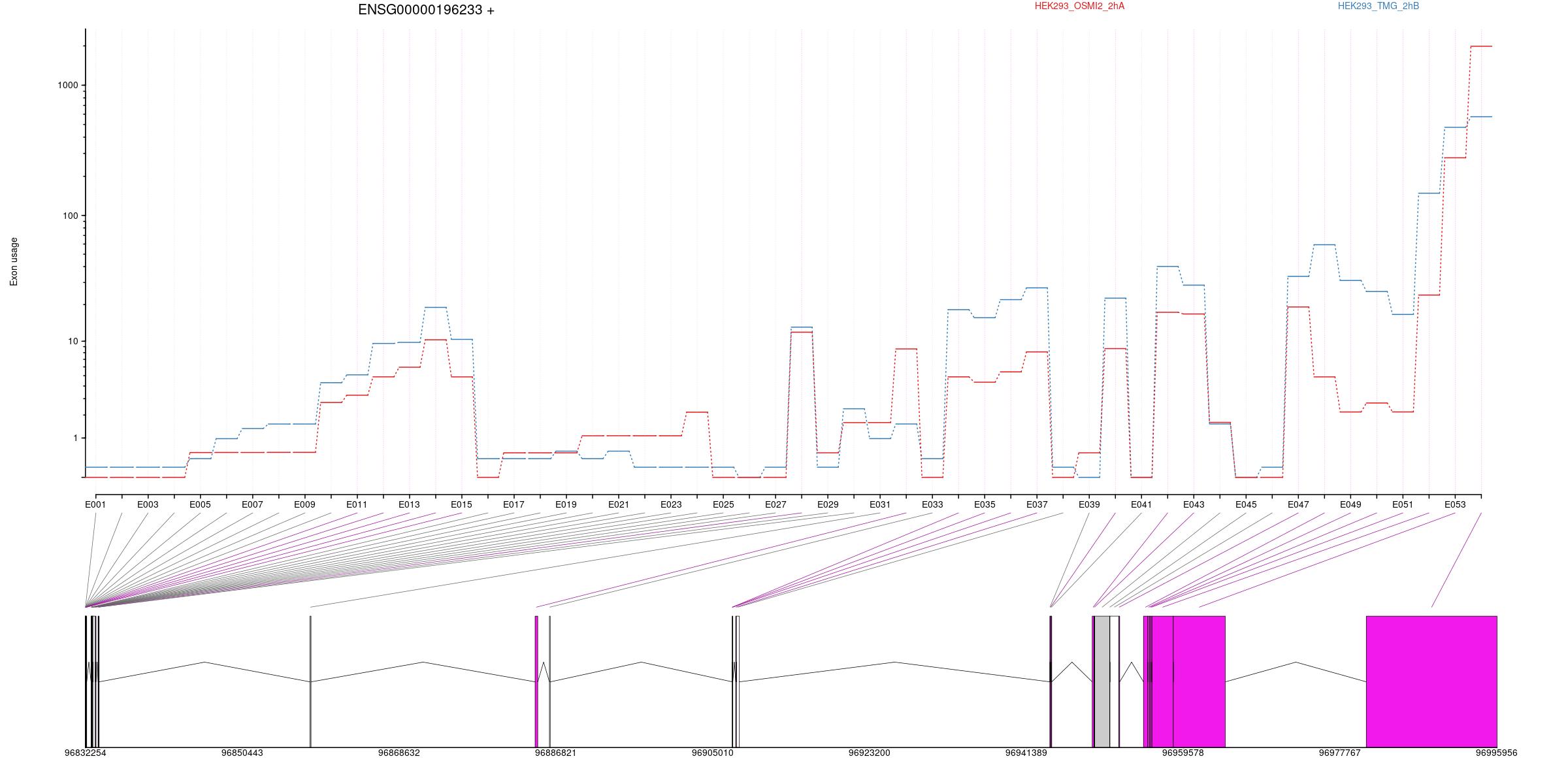Select exon label E007
Image resolution: width=1568 pixels, height=784 pixels.
(252, 504)
